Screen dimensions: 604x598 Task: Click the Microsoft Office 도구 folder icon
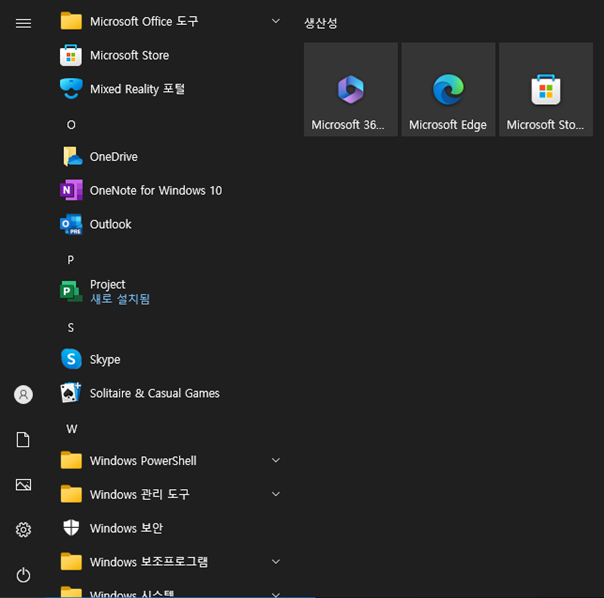click(x=71, y=21)
